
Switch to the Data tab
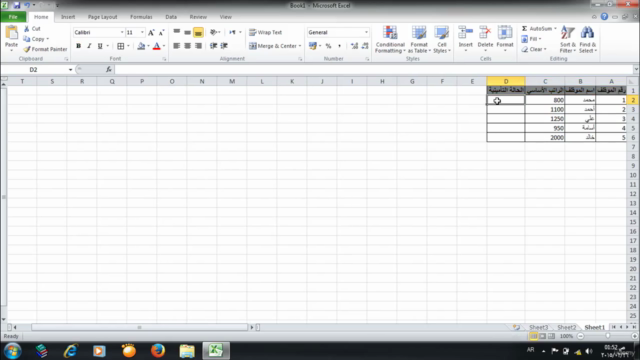pos(171,17)
